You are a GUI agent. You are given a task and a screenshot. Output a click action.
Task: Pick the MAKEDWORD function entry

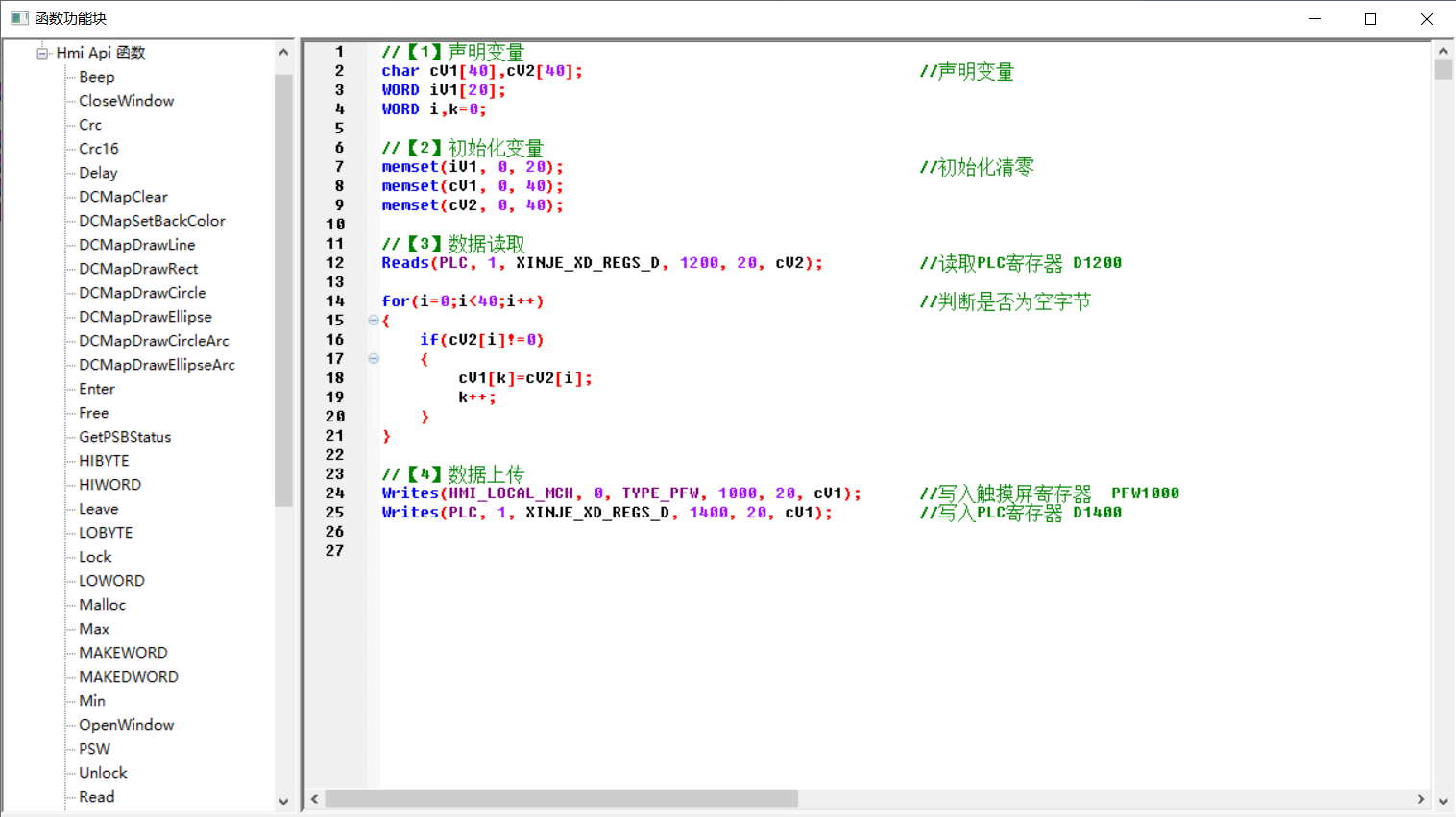pyautogui.click(x=129, y=677)
